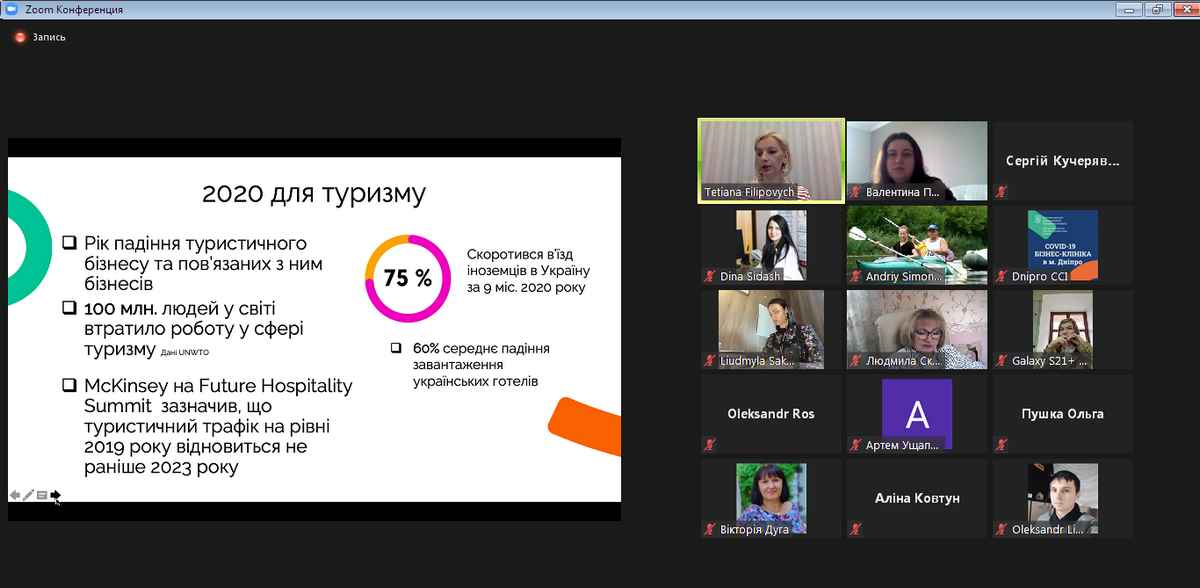
Task: Click muted mic icon on Dnipro CCI tile
Action: click(x=1002, y=277)
